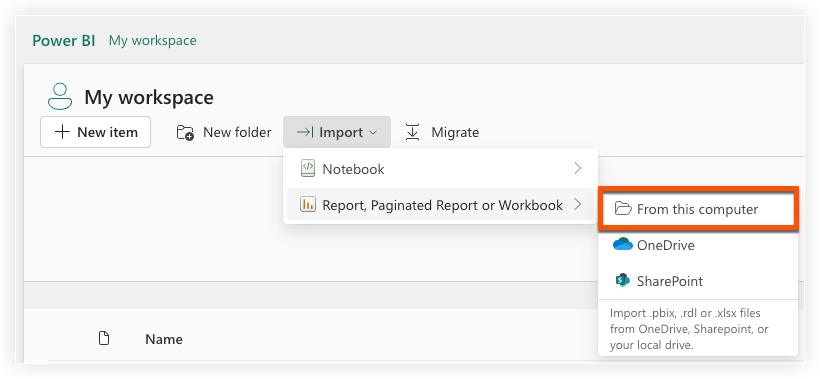Click the SharePoint logo icon
Screen dimensions: 820x379
pyautogui.click(x=623, y=281)
